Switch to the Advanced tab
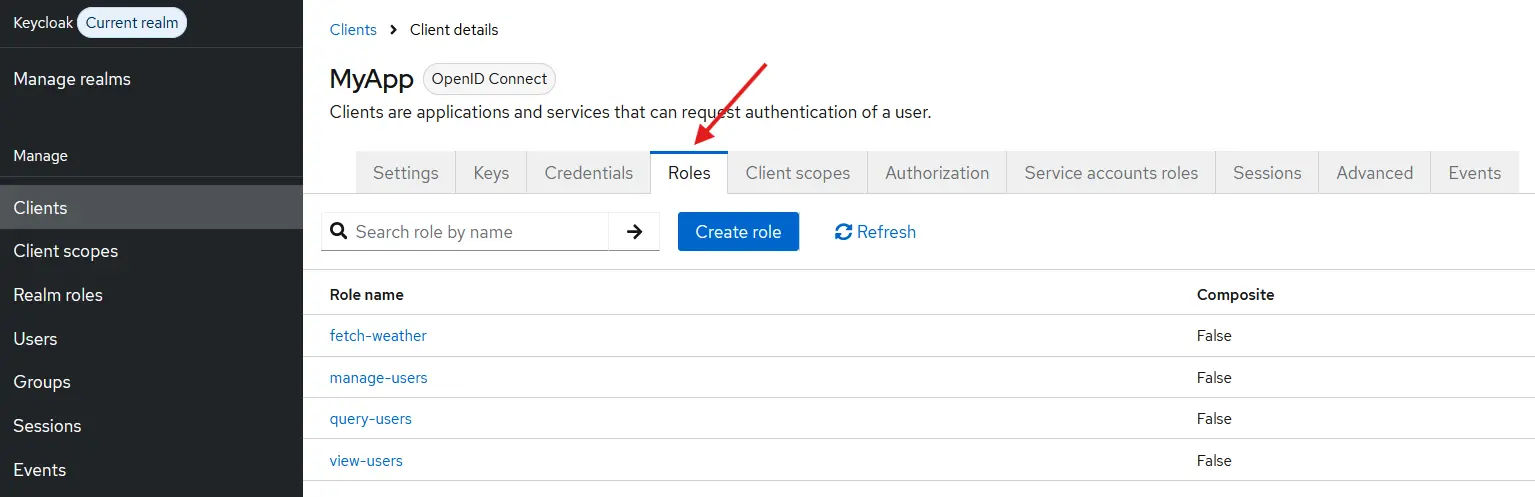This screenshot has width=1535, height=497. pyautogui.click(x=1374, y=173)
